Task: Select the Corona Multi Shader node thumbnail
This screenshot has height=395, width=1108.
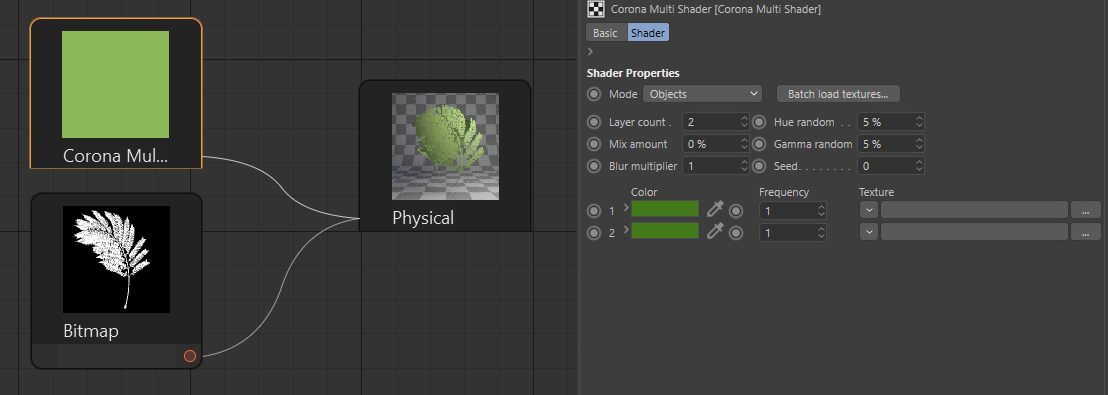Action: click(x=115, y=84)
